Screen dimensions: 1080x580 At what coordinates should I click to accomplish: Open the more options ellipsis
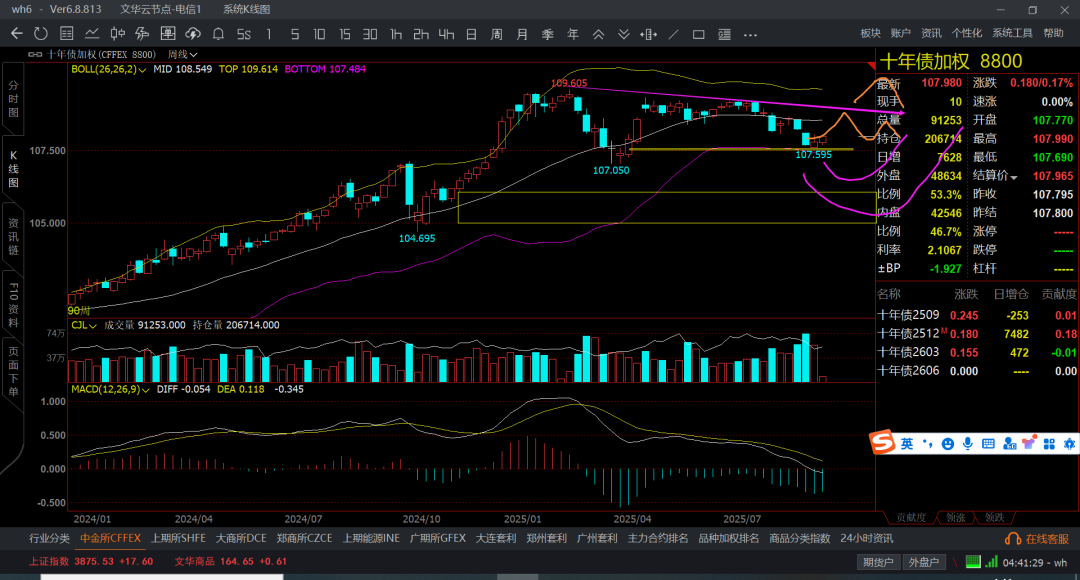pos(750,34)
